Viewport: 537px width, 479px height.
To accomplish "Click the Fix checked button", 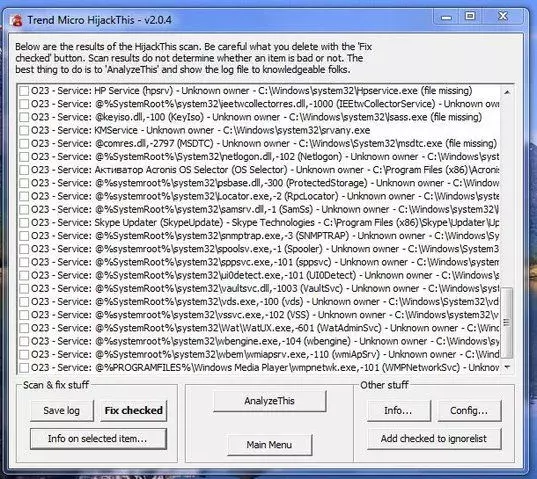I will (134, 411).
